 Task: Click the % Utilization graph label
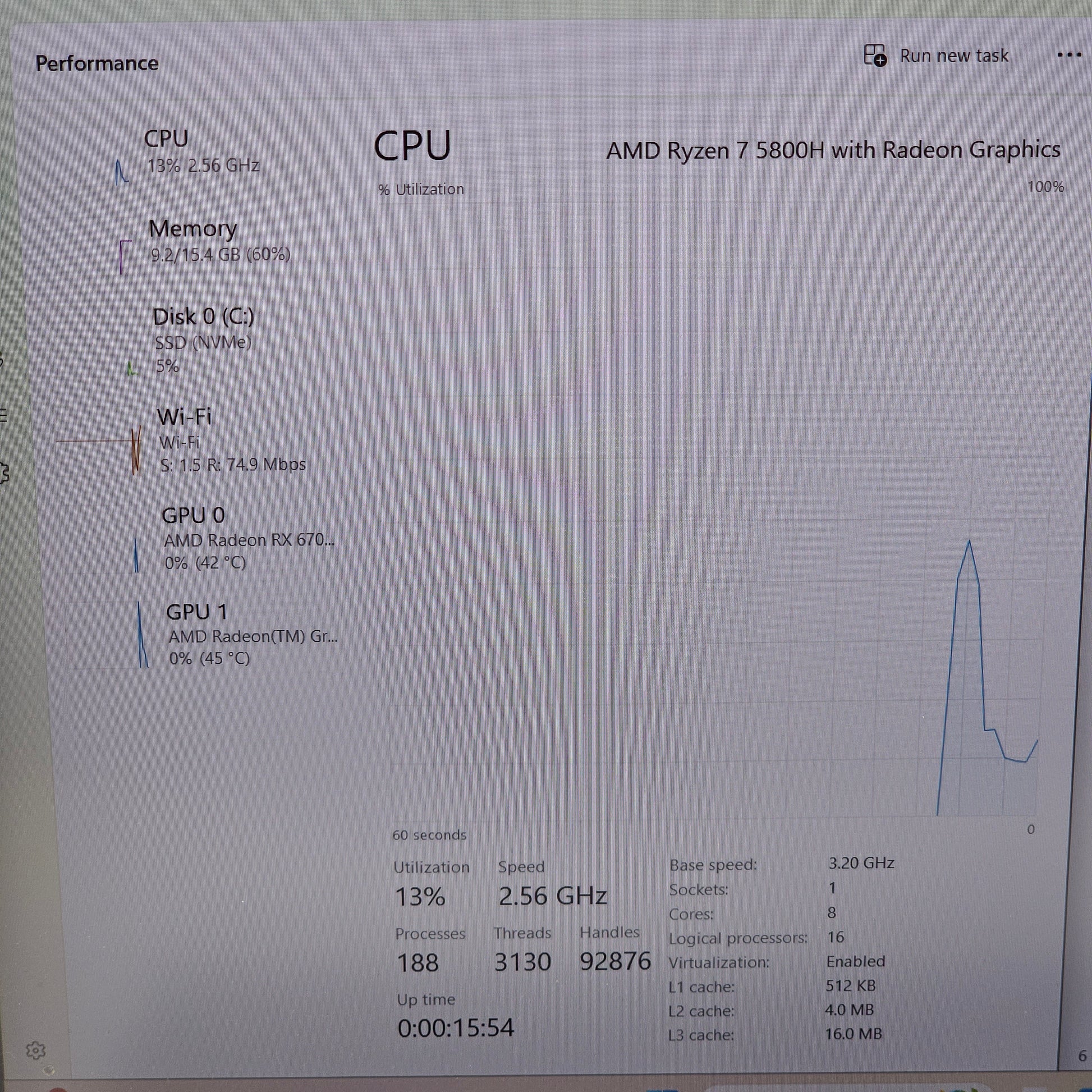[x=421, y=189]
